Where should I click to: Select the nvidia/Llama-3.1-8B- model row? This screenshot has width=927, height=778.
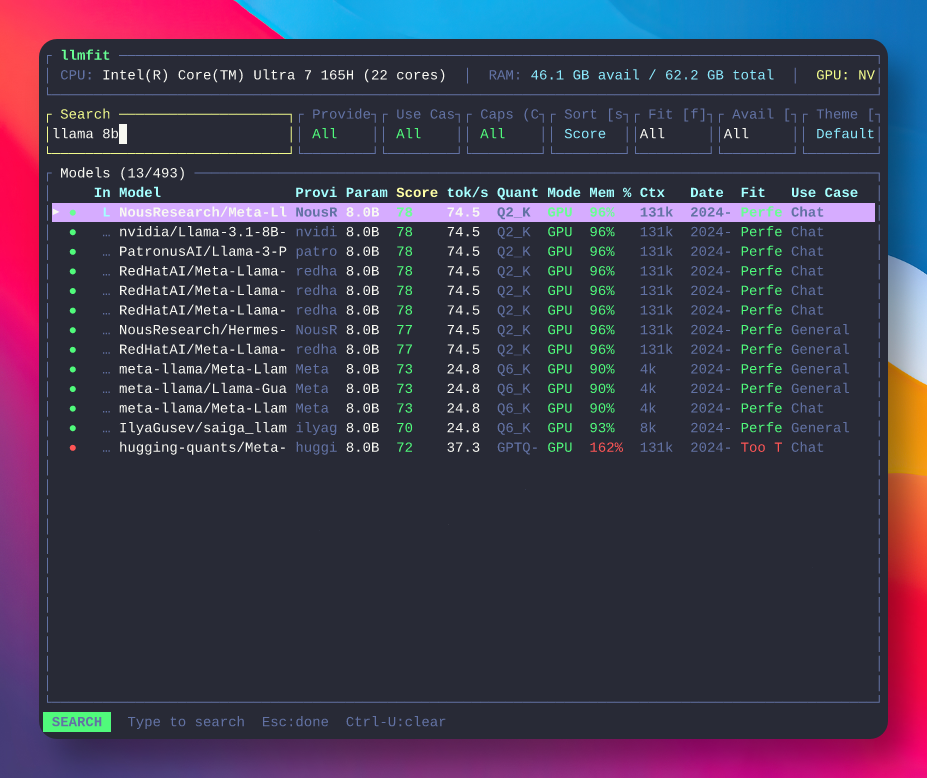coord(463,232)
